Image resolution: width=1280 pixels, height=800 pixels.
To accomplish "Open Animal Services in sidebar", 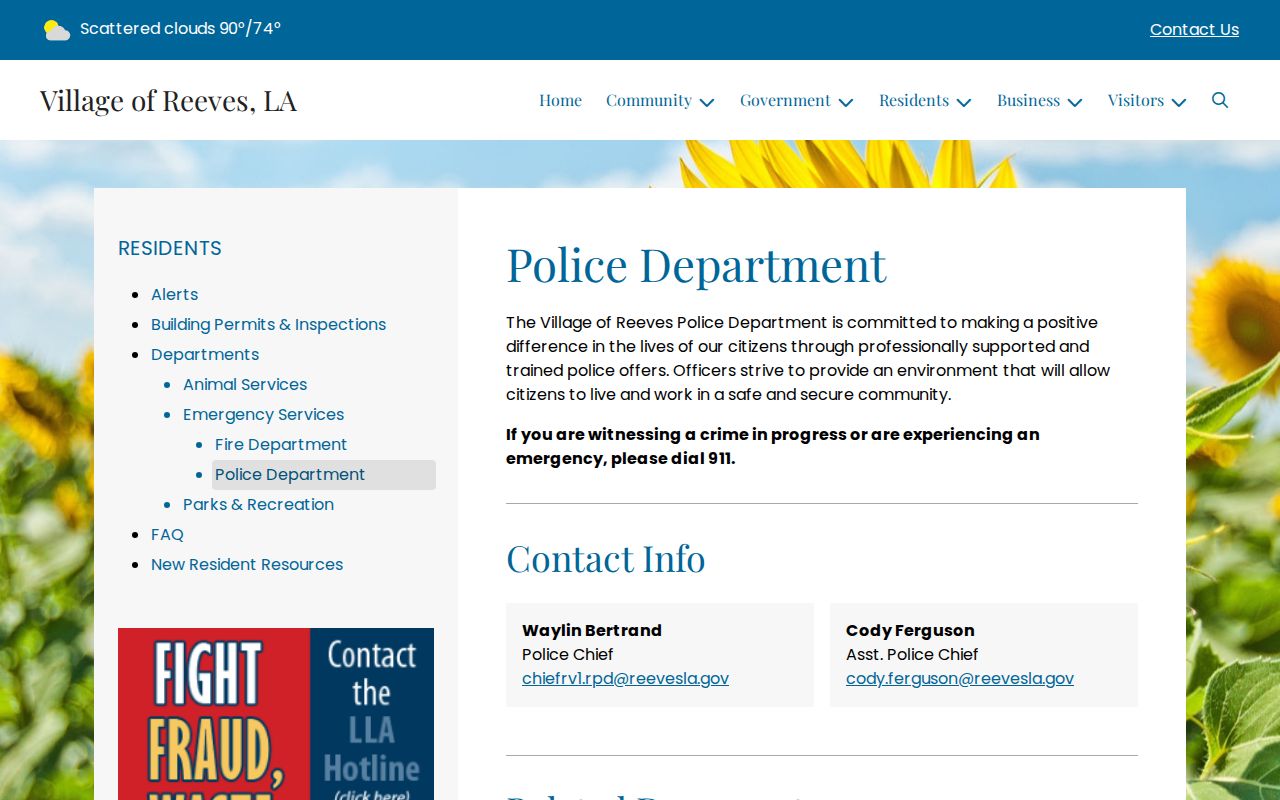I will coord(245,384).
